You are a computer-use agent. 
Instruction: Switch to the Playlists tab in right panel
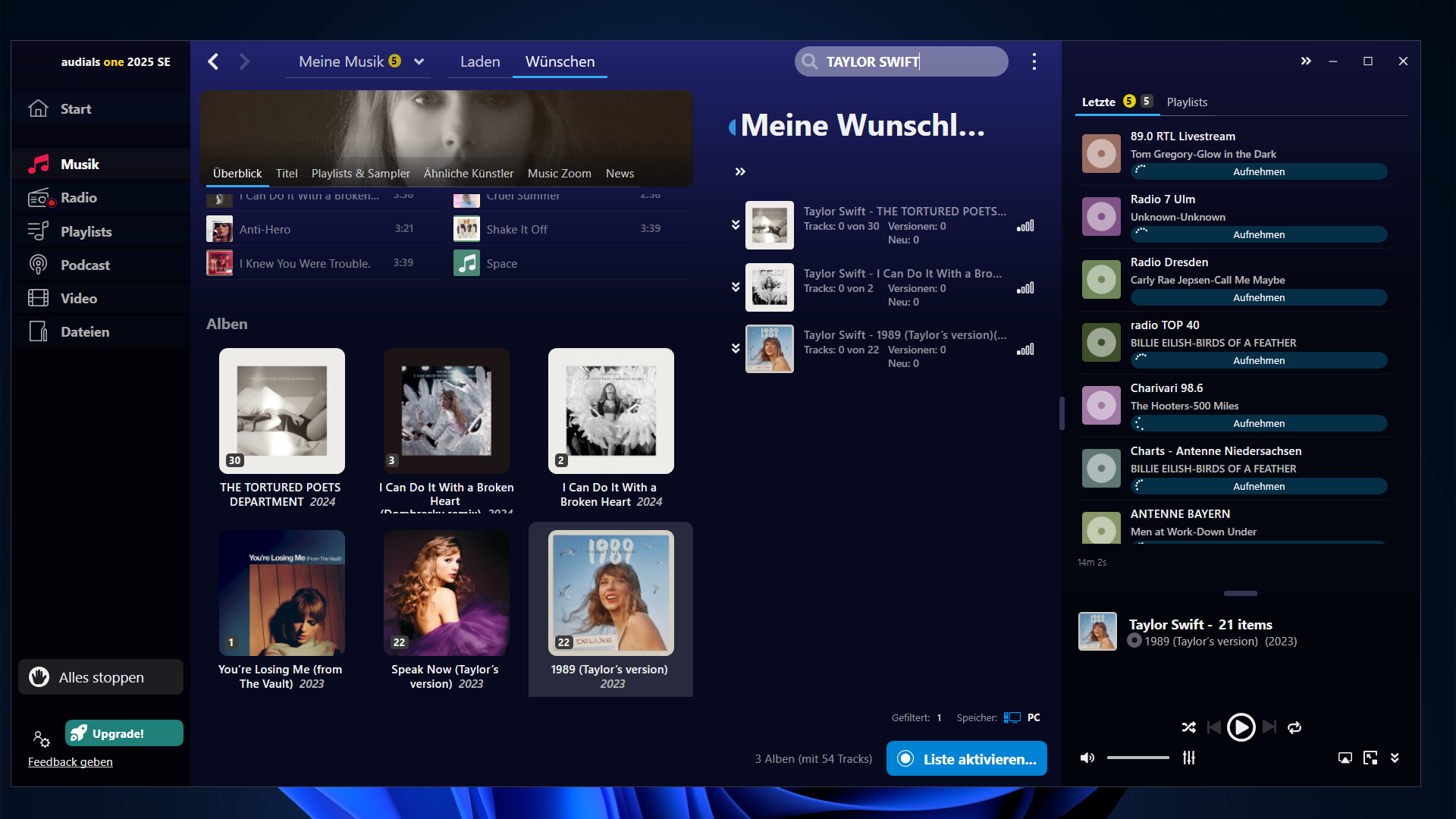click(1187, 102)
